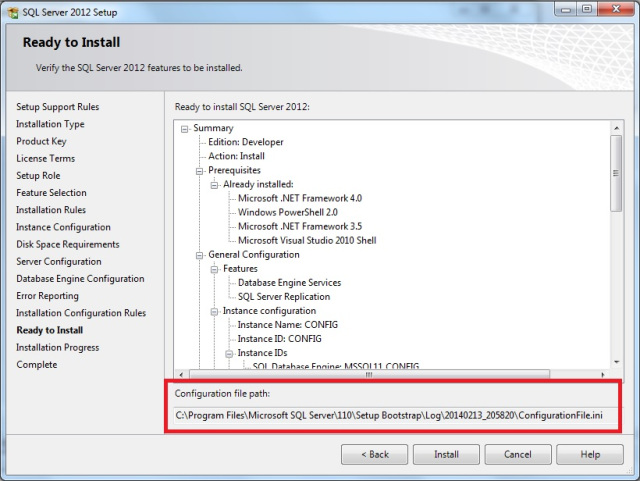Cancel the SQL Server setup

pos(518,454)
